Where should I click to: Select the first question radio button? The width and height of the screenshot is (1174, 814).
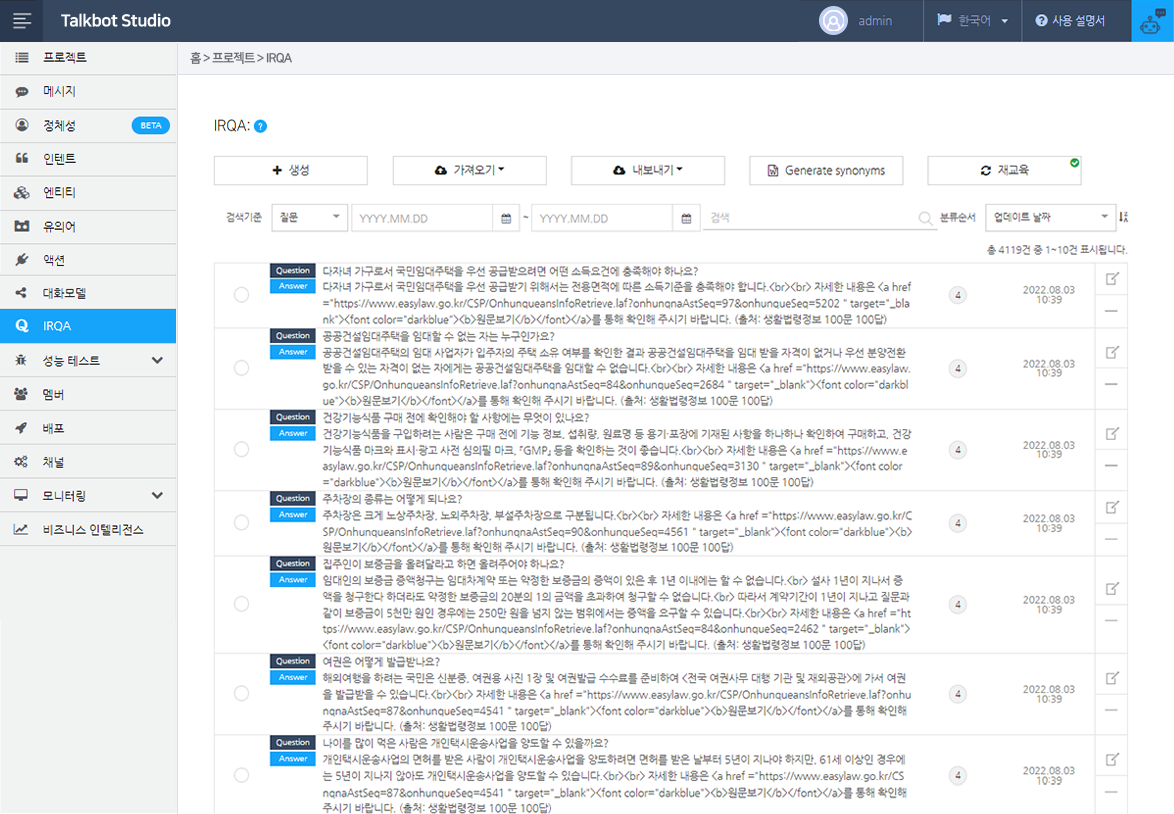click(x=241, y=295)
